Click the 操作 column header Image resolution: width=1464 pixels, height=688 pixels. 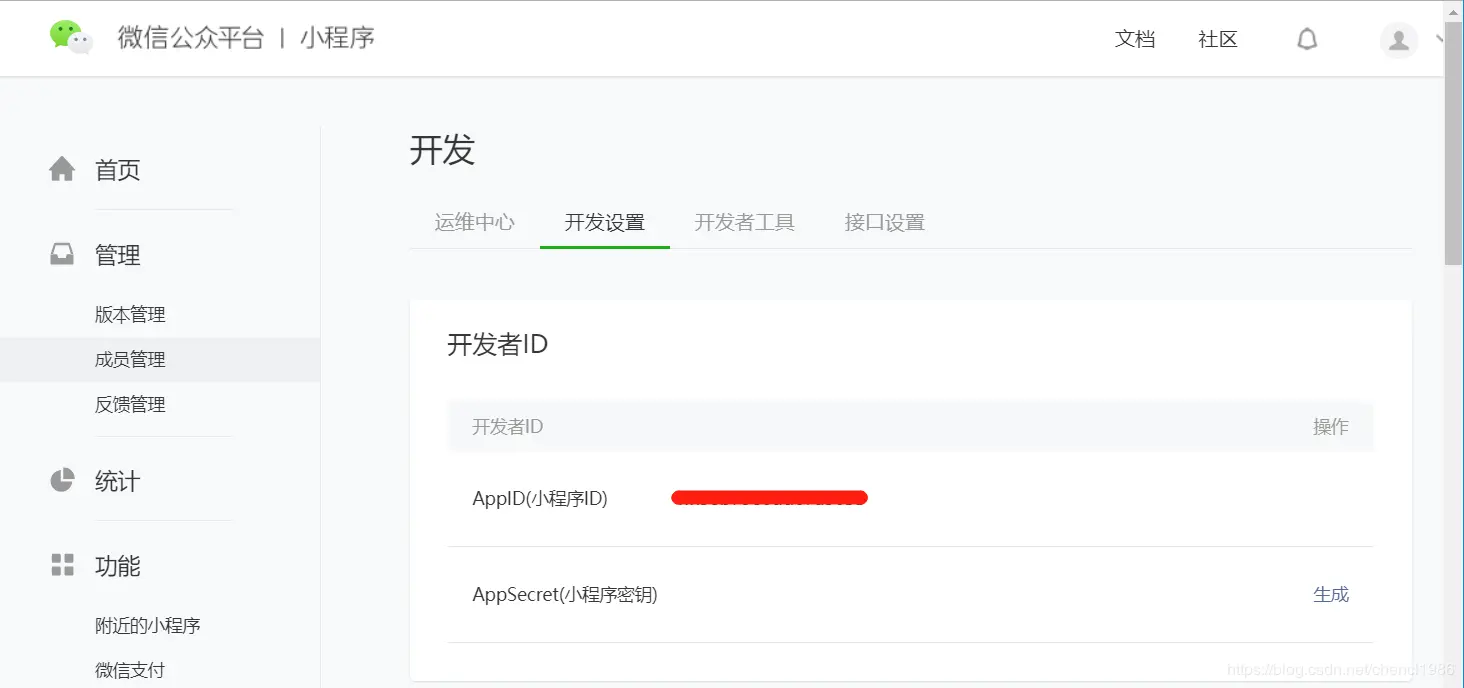pyautogui.click(x=1331, y=427)
